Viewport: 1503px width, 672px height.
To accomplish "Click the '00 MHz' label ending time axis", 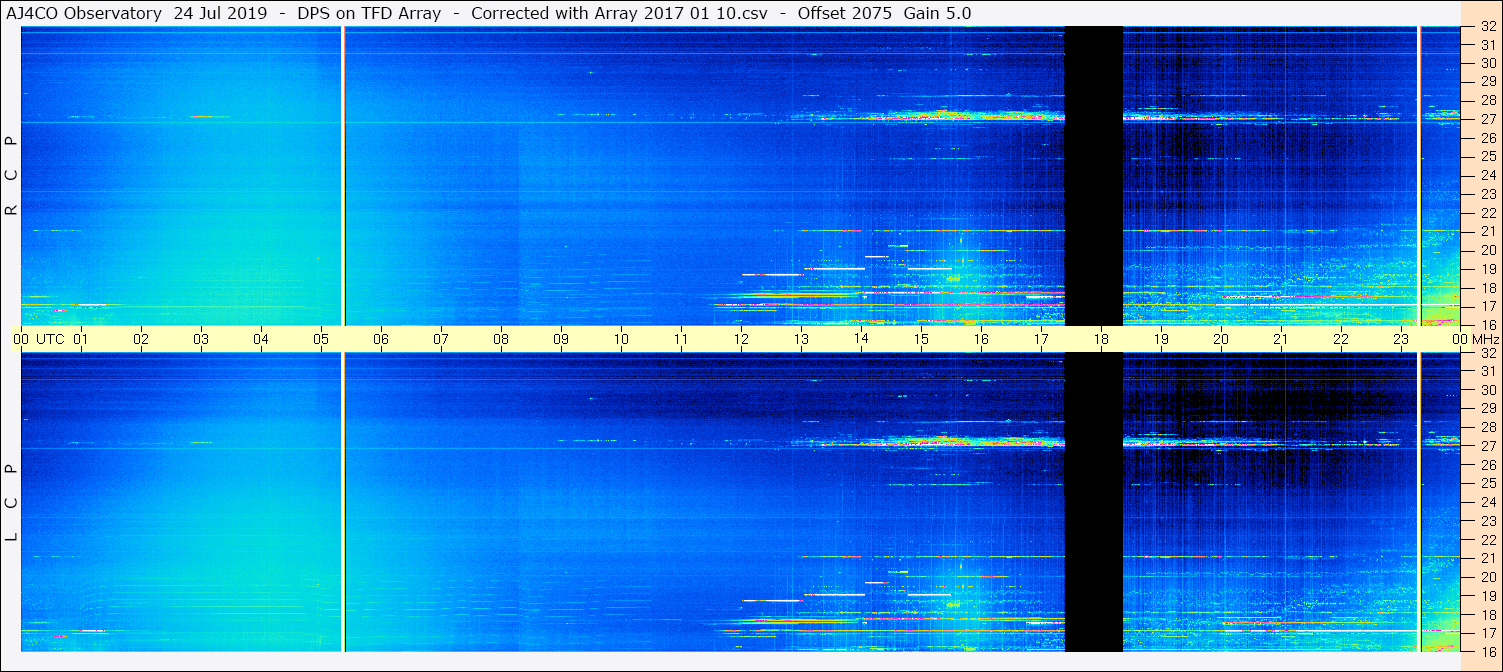I will tap(1475, 339).
